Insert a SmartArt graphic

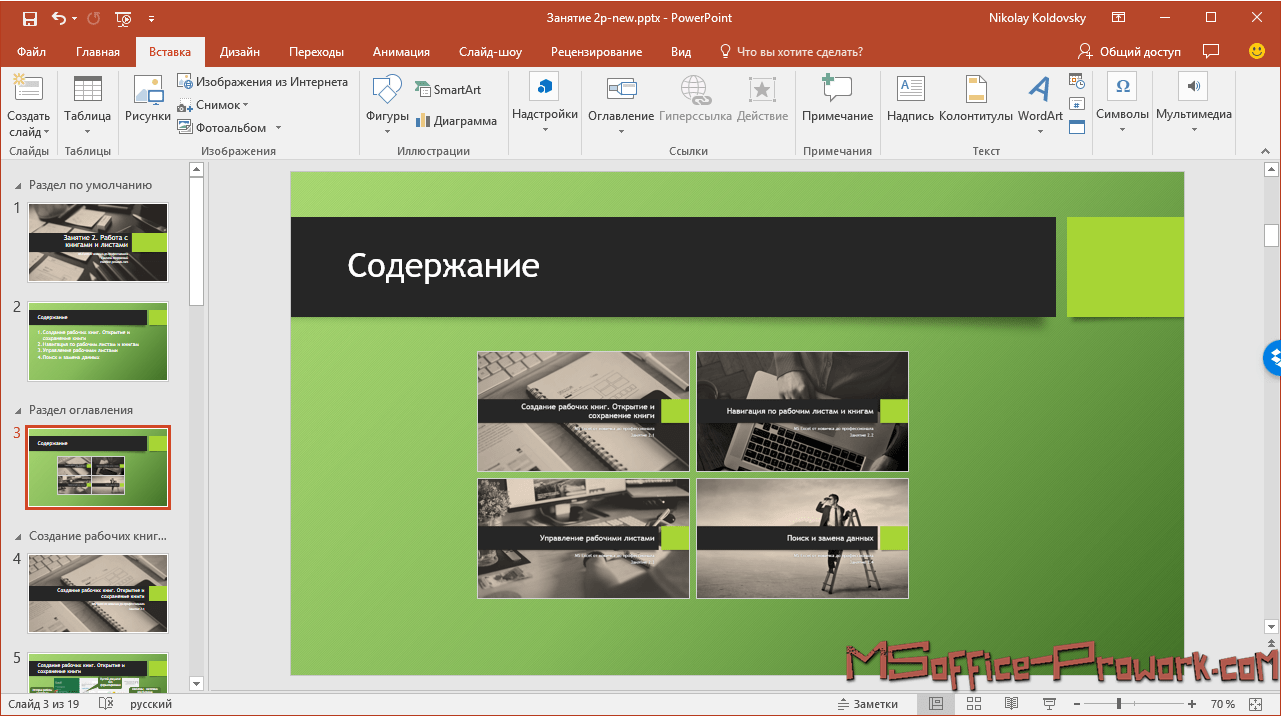pyautogui.click(x=448, y=90)
